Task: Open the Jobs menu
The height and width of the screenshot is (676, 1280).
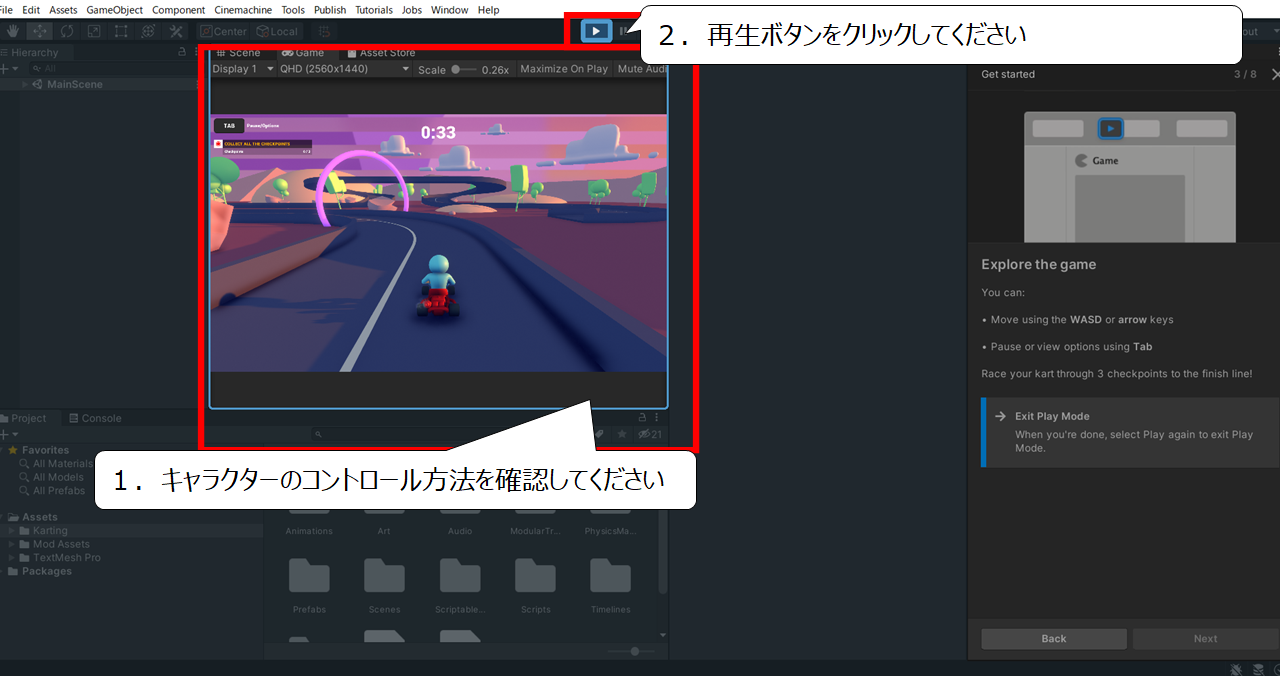Action: click(x=411, y=10)
